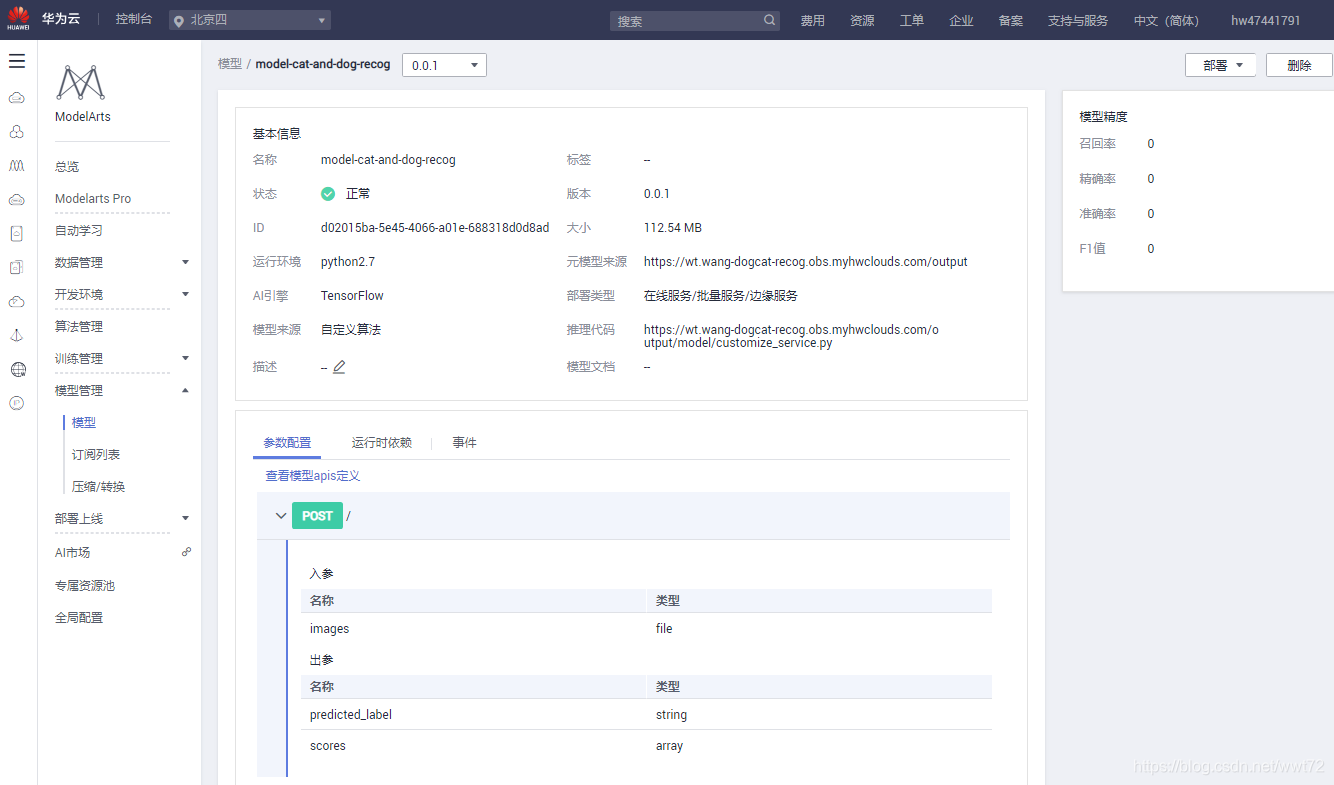
Task: Open 企业 in the top menu
Action: (961, 20)
